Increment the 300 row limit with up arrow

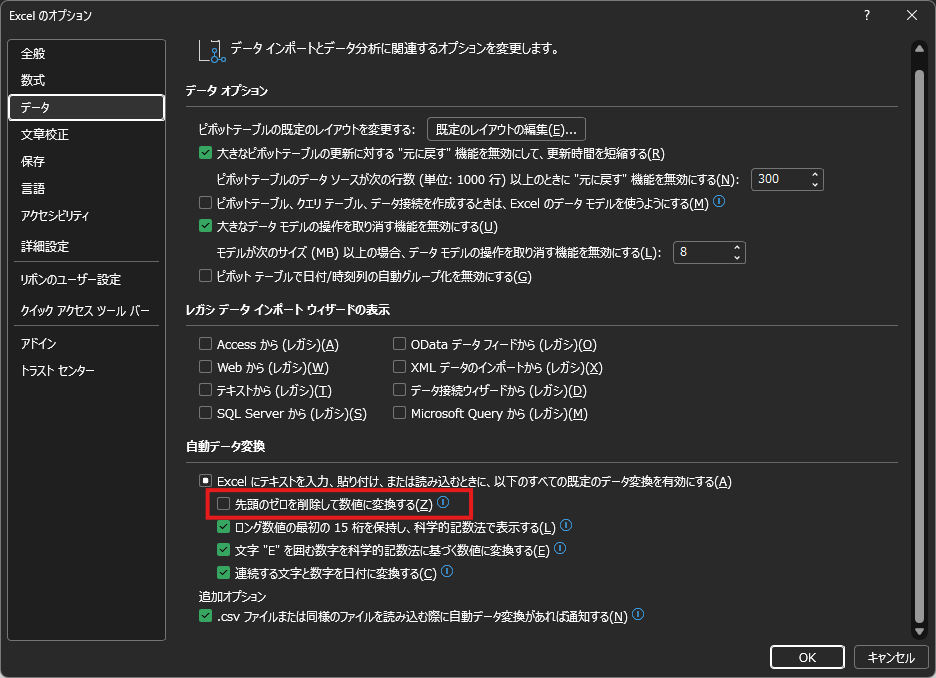point(815,174)
